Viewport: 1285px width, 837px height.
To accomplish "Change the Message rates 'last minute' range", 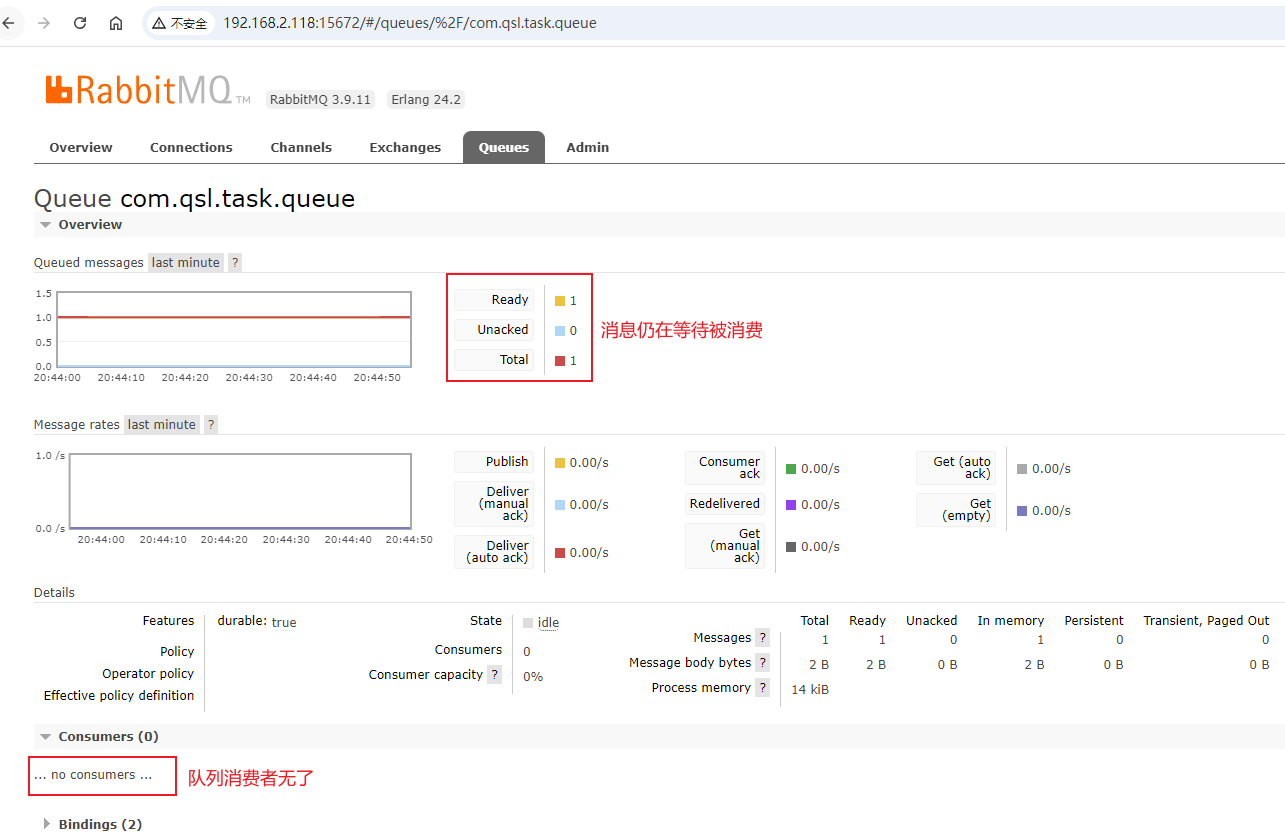I will [x=162, y=425].
